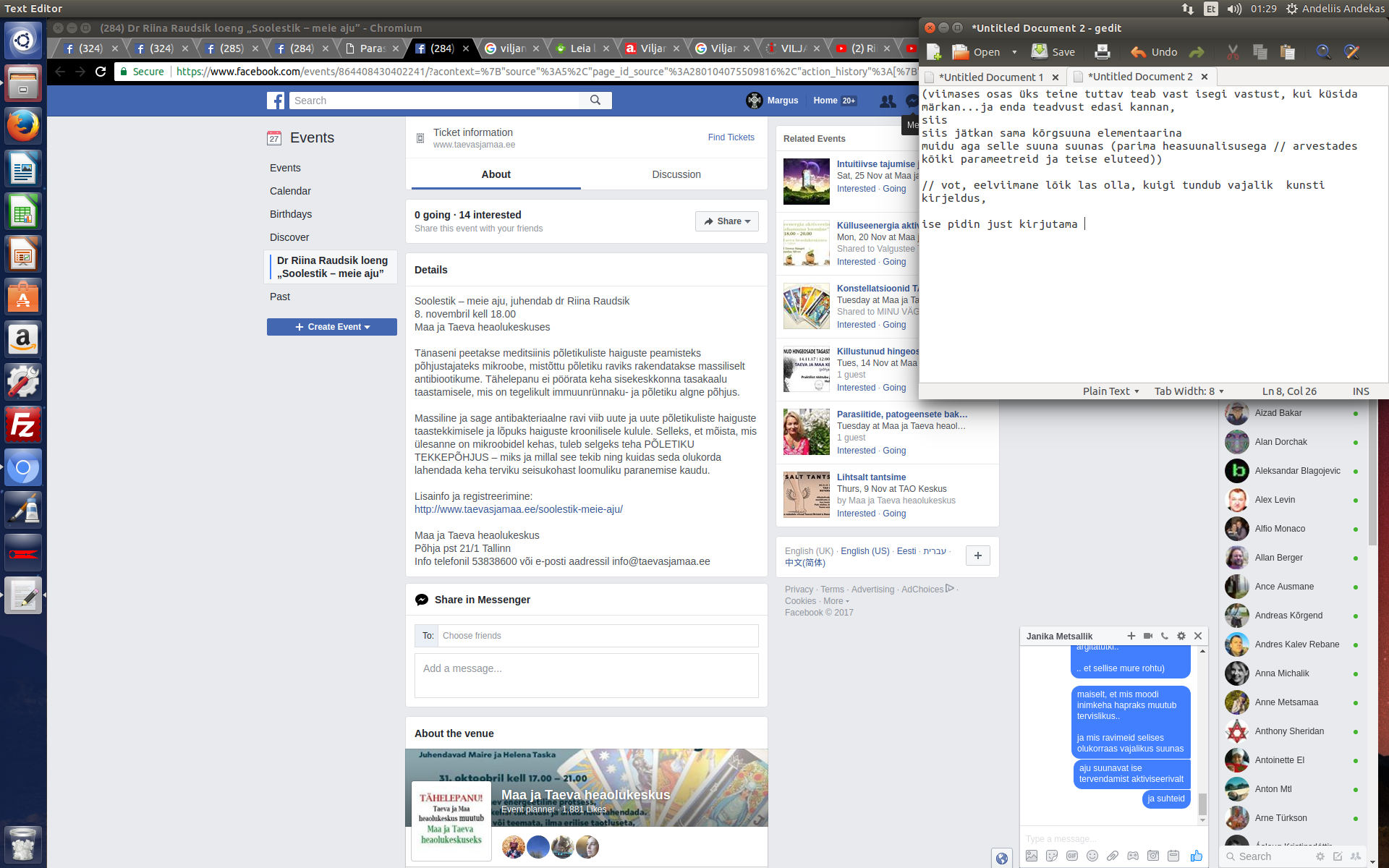Toggle INS insert mode indicator in status bar

1361,391
